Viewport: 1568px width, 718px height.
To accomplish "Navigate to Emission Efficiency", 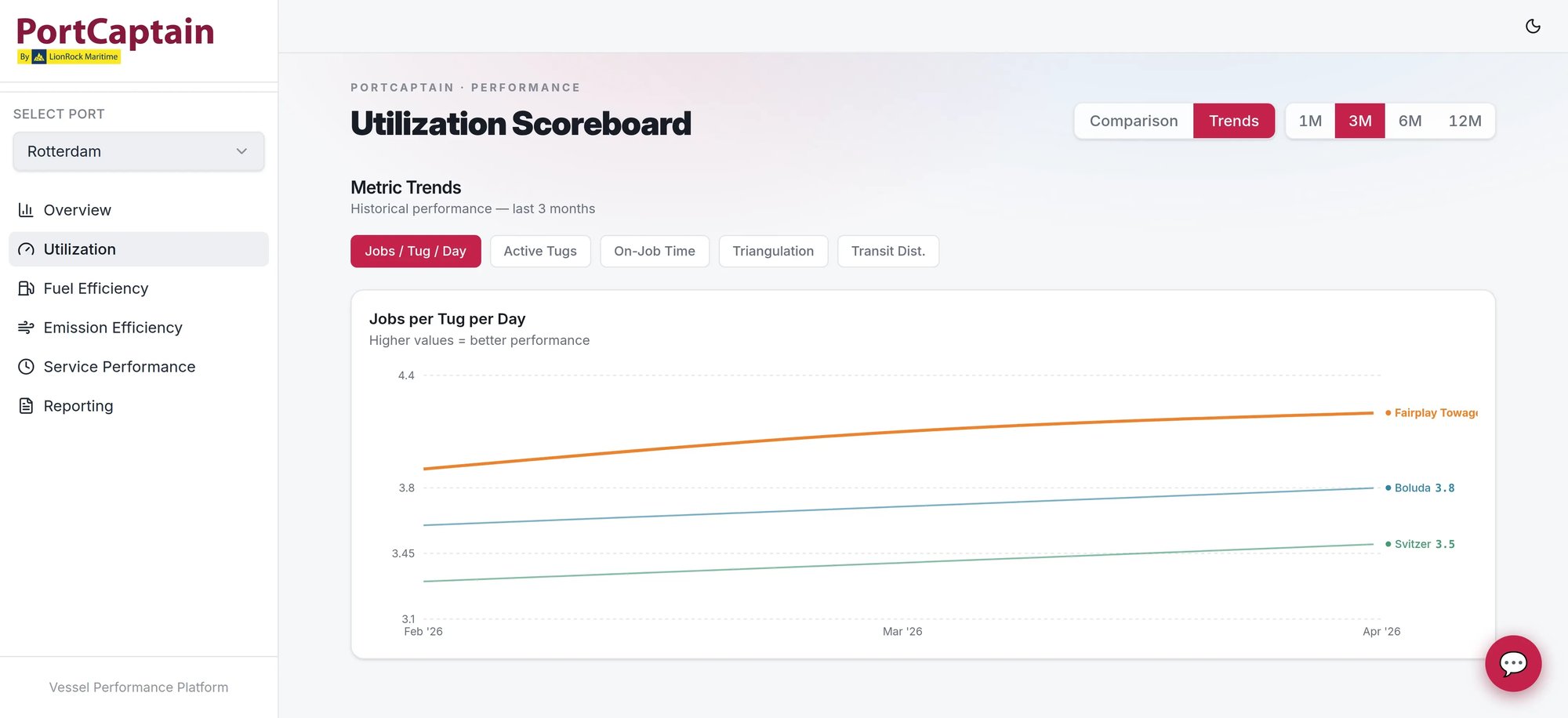I will [x=139, y=328].
